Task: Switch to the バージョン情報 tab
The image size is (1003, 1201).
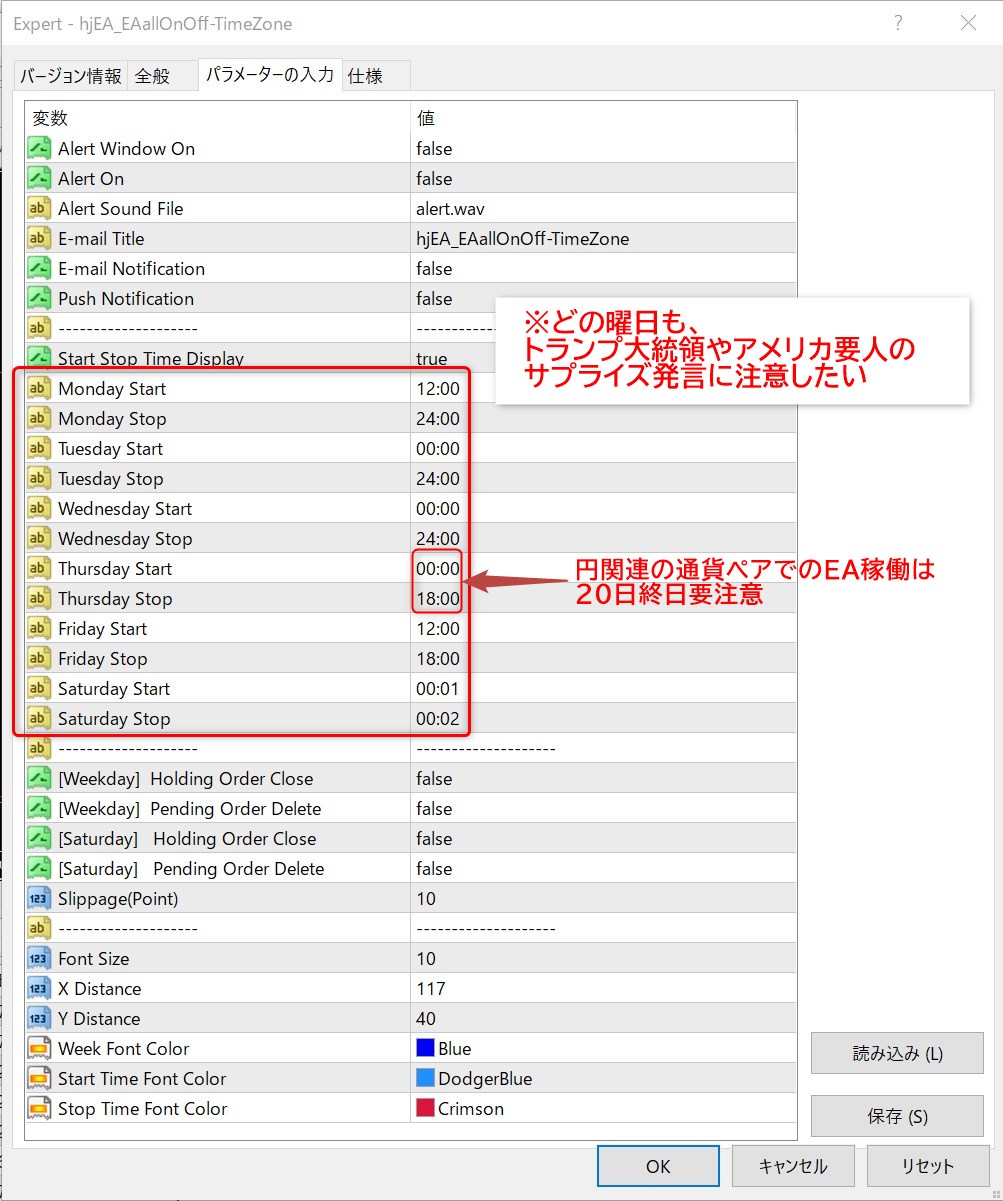Action: pos(70,76)
